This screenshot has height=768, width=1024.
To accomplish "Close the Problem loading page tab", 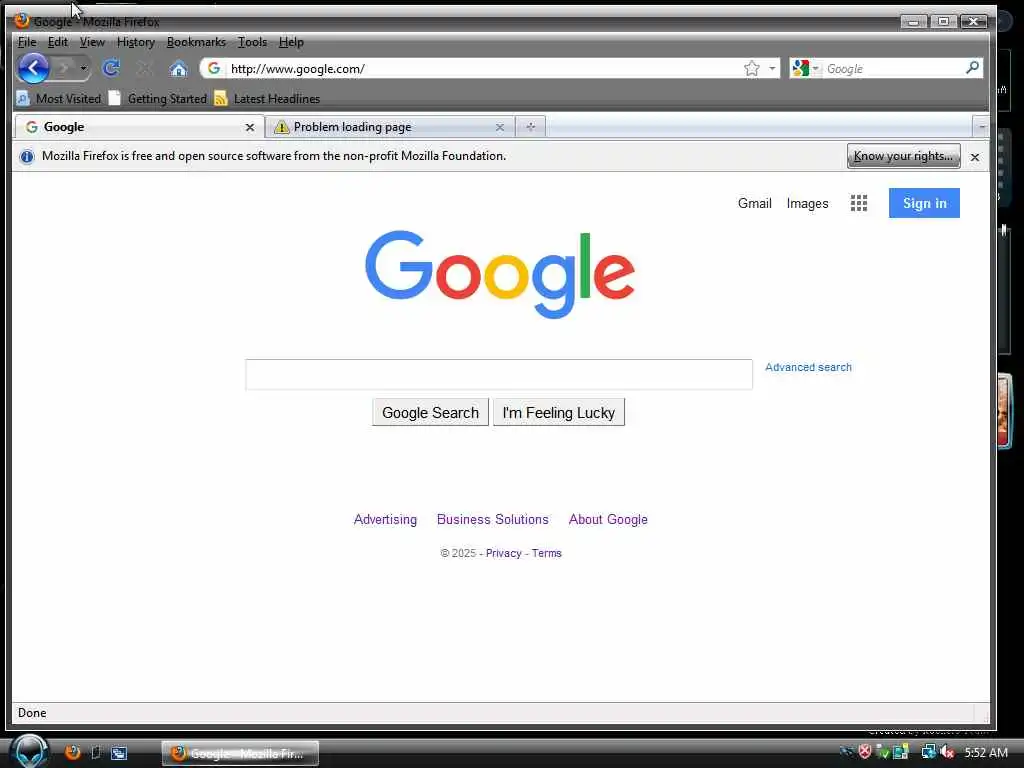I will click(500, 127).
